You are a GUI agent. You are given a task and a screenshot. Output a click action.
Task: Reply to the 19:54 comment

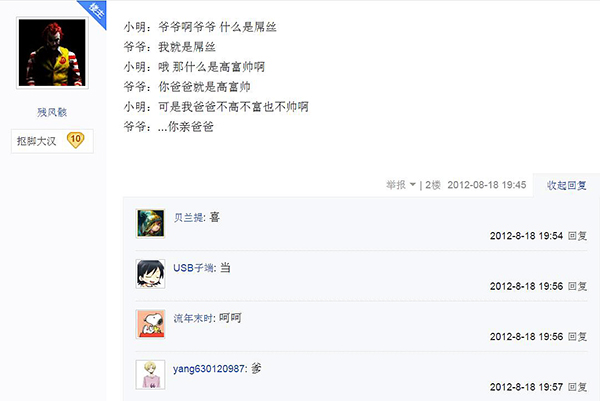(577, 236)
